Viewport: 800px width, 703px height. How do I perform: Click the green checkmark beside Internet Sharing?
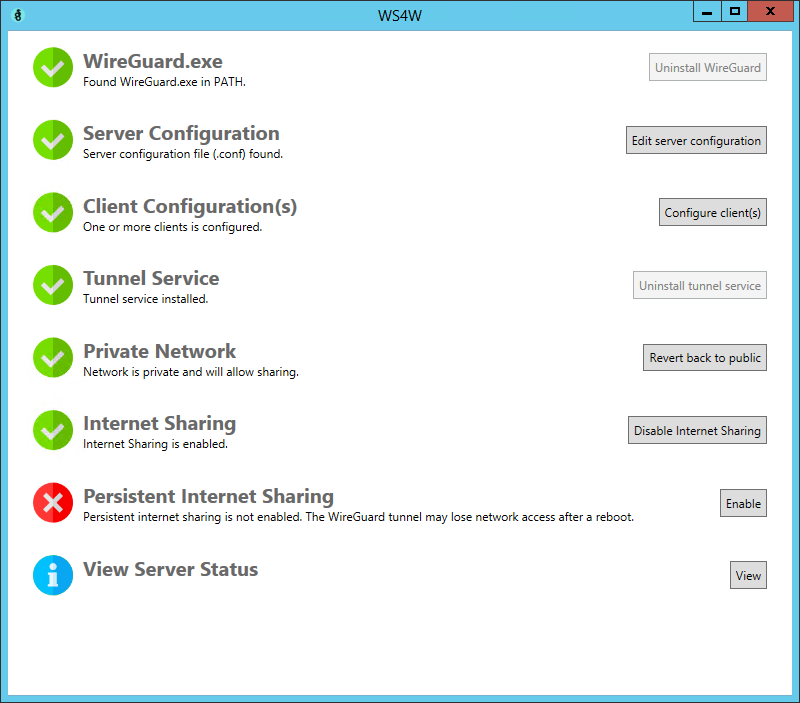click(53, 430)
